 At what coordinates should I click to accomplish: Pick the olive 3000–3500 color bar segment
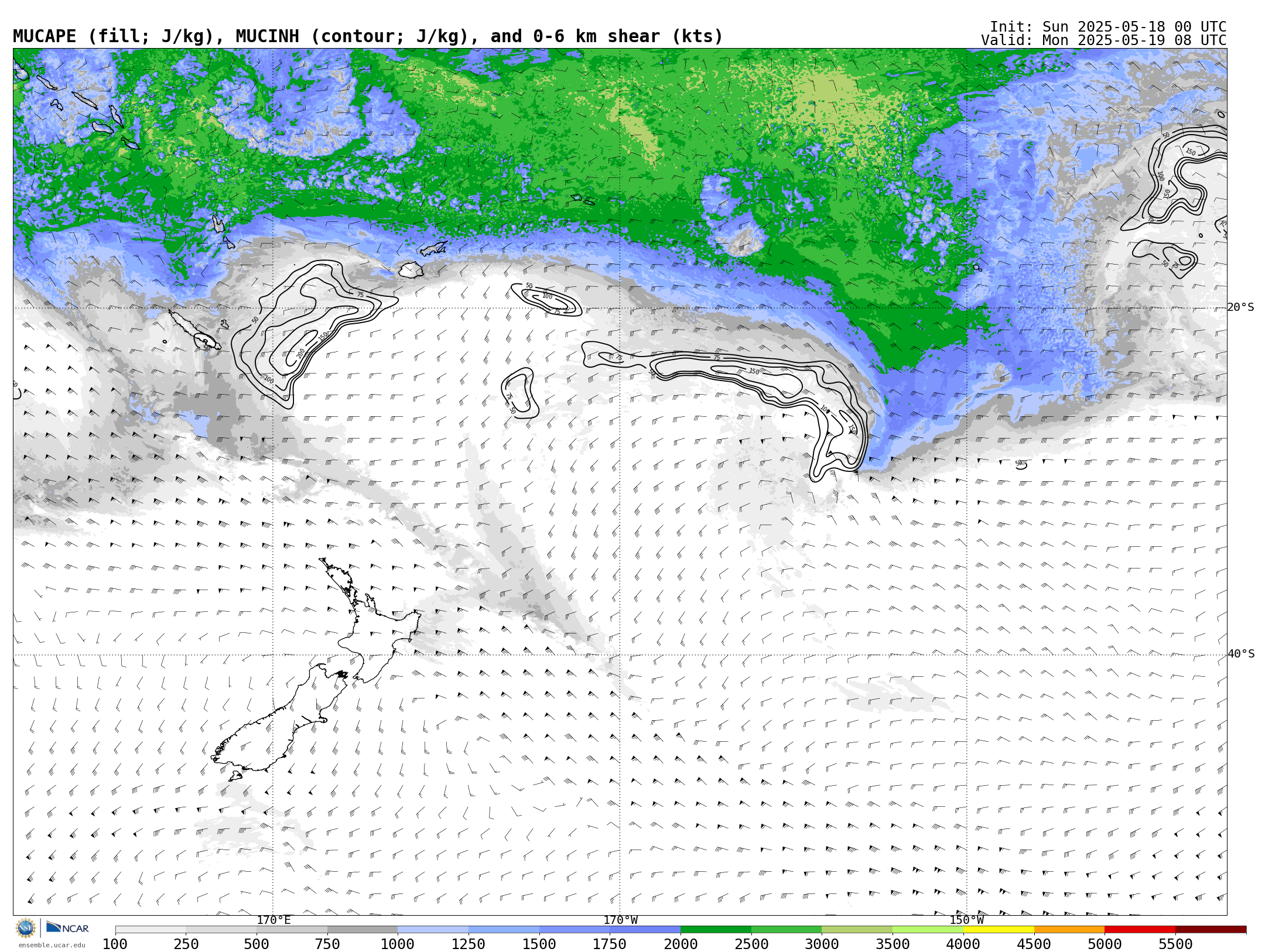(857, 930)
